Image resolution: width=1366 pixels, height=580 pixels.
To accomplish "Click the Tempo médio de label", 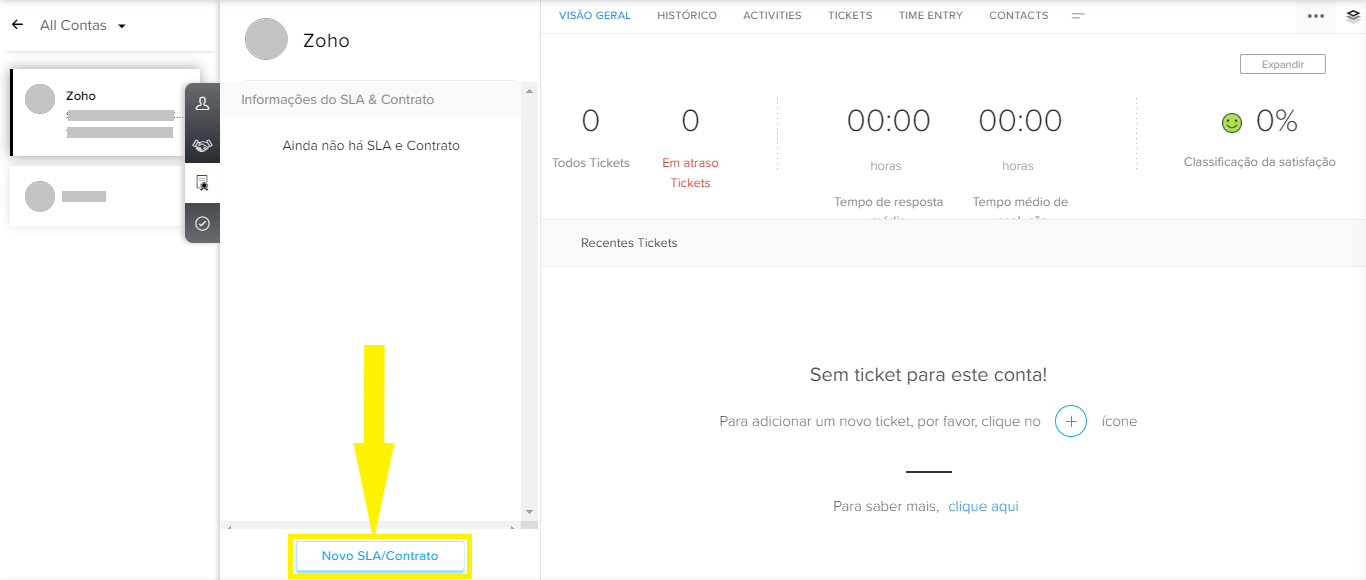I will coord(1020,202).
